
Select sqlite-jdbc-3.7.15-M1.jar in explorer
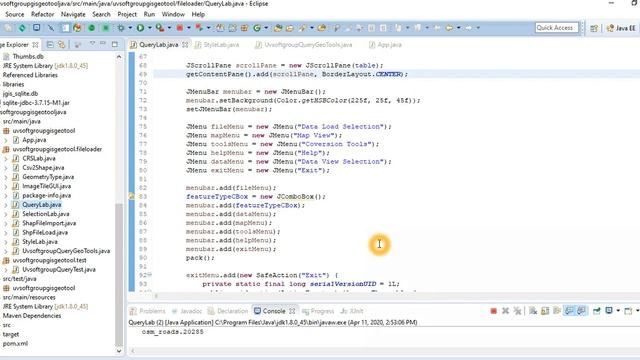(x=36, y=102)
